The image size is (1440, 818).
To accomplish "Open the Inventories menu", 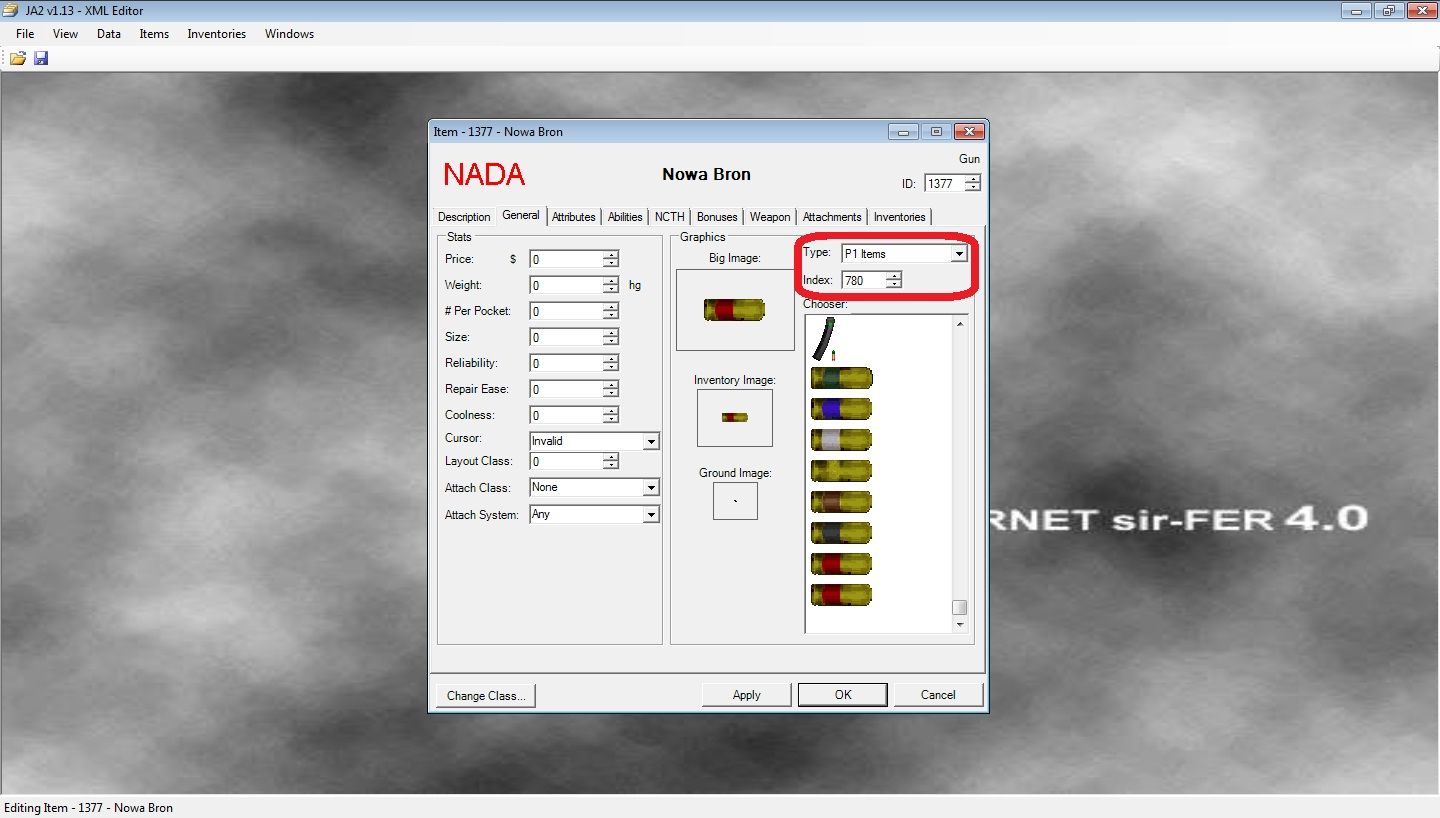I will point(216,34).
